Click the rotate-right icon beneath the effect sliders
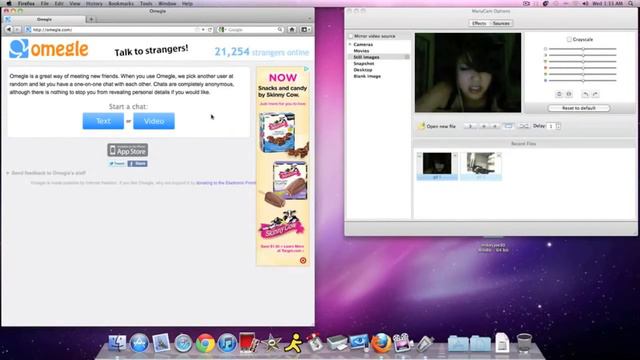Image resolution: width=640 pixels, height=360 pixels. 569,94
